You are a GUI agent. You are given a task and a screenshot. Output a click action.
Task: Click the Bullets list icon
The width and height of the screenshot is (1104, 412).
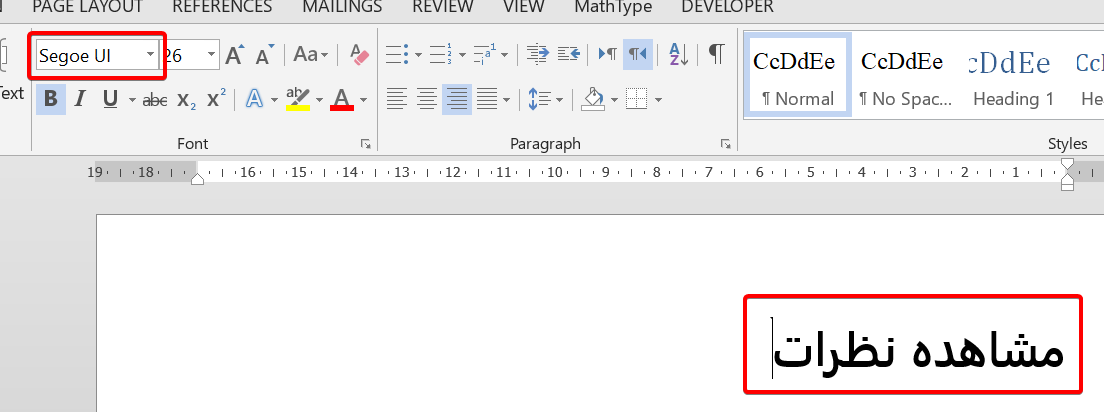click(x=396, y=54)
